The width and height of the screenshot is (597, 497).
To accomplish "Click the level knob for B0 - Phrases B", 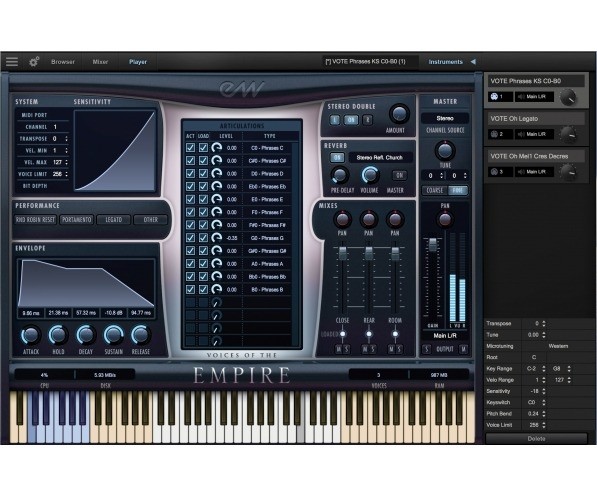I will tap(217, 289).
